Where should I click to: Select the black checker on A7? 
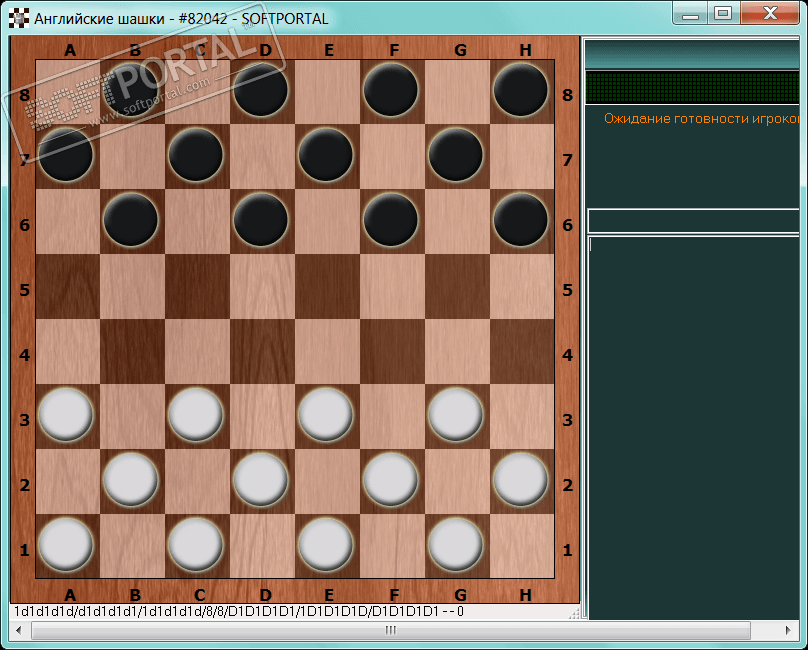pos(66,155)
